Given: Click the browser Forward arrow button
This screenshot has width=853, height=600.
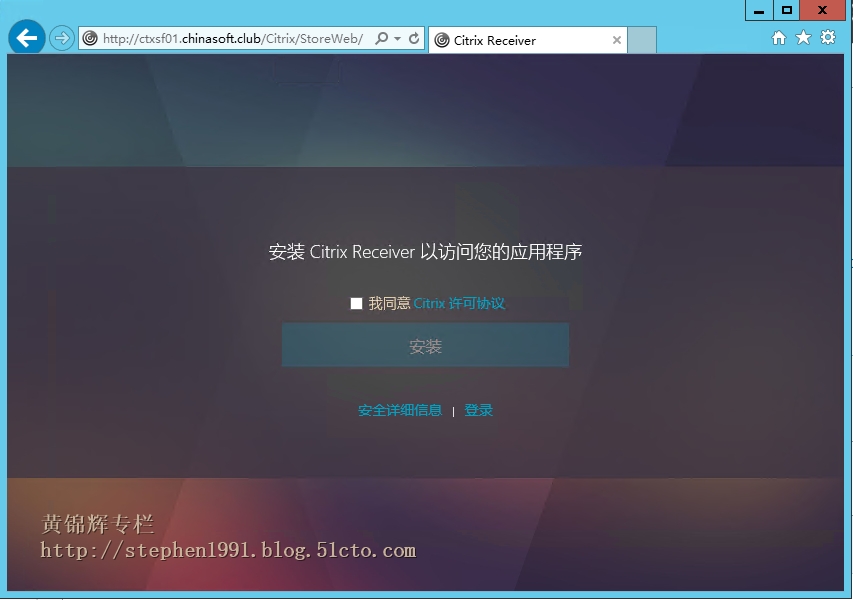Looking at the screenshot, I should coord(61,39).
